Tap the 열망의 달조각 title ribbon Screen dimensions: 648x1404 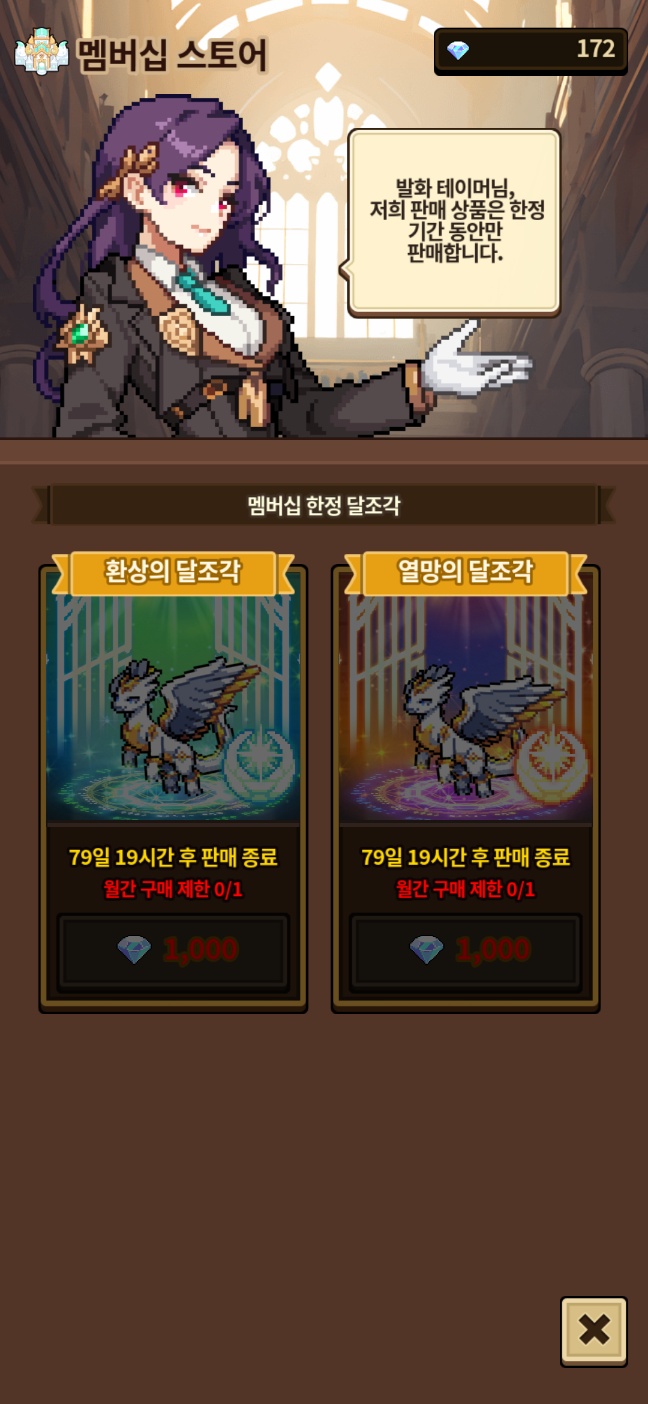tap(465, 573)
